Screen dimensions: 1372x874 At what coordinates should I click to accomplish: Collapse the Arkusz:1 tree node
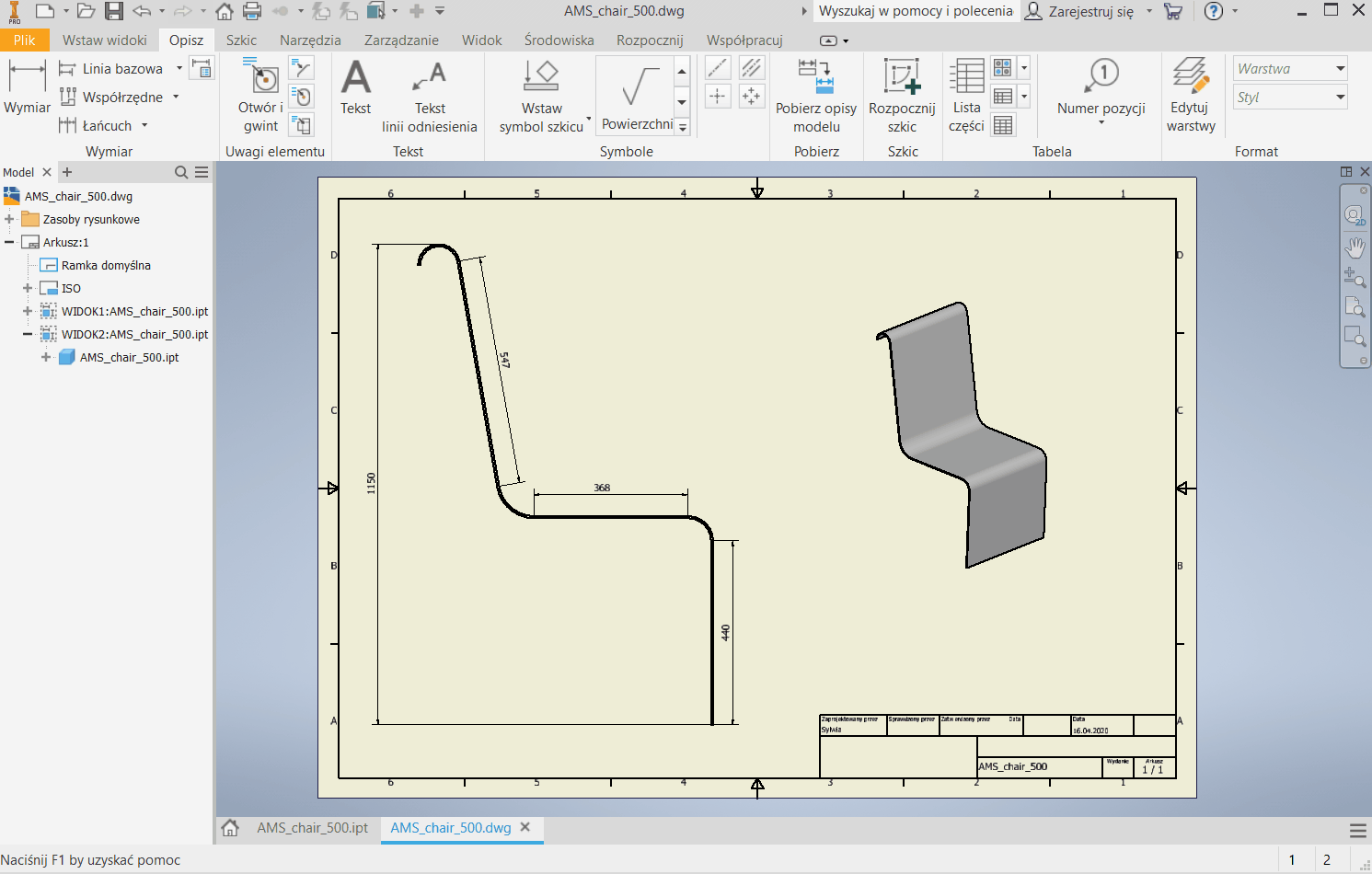tap(9, 242)
